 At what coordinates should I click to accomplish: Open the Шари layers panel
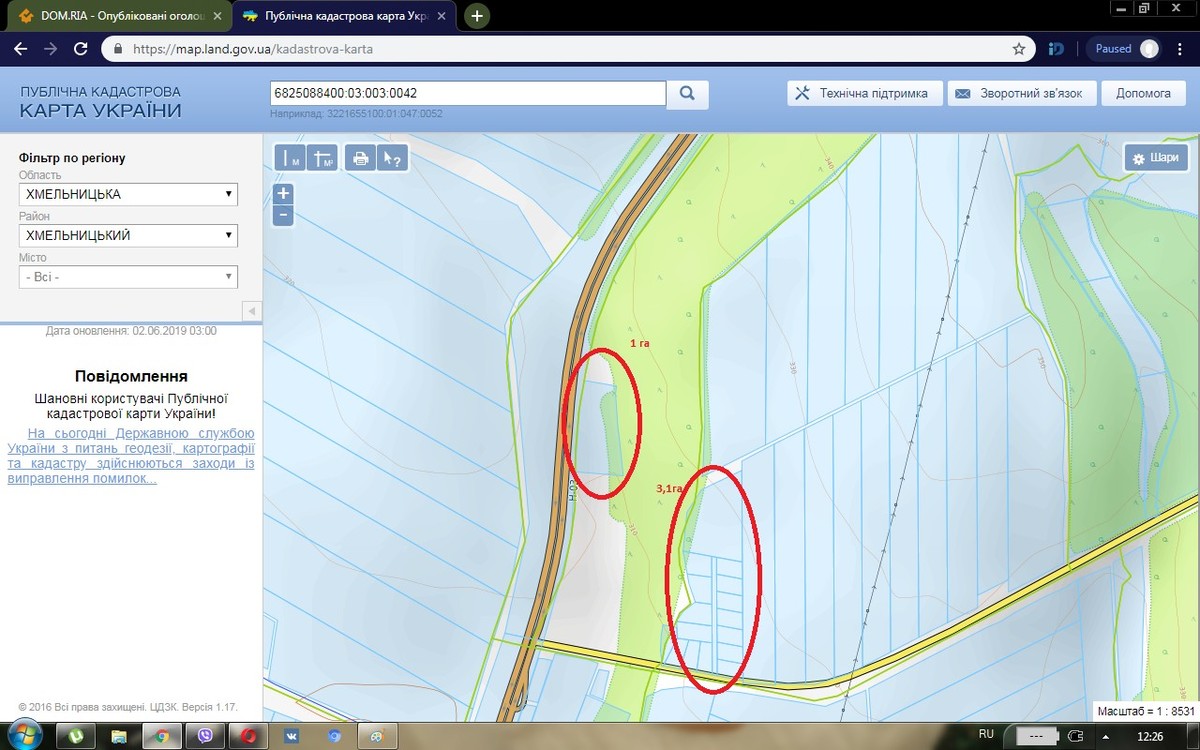point(1155,158)
